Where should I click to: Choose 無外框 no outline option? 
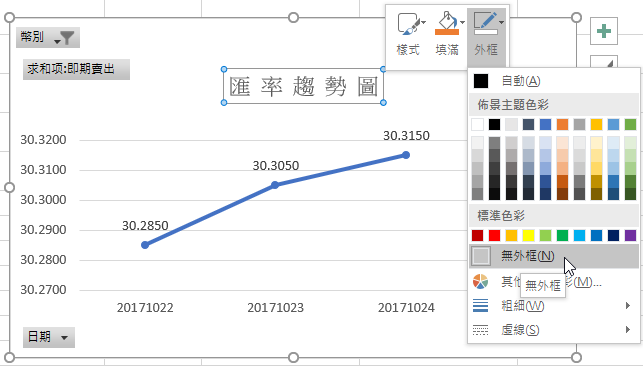(554, 256)
